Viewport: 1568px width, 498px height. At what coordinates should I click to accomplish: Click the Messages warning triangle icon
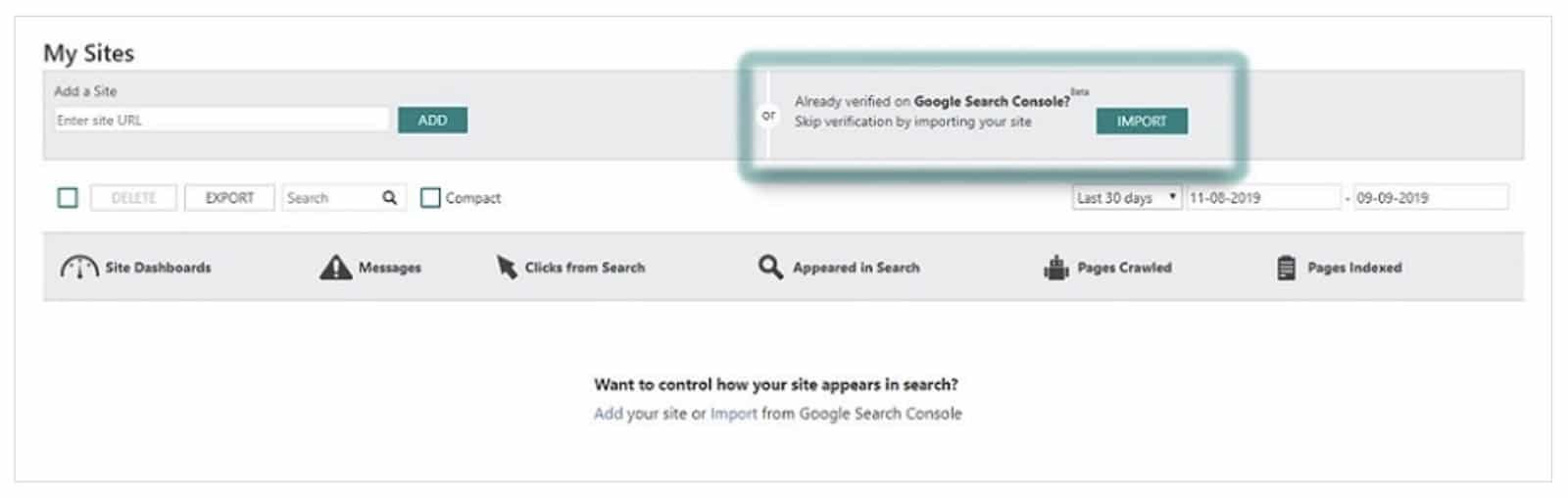pyautogui.click(x=335, y=267)
